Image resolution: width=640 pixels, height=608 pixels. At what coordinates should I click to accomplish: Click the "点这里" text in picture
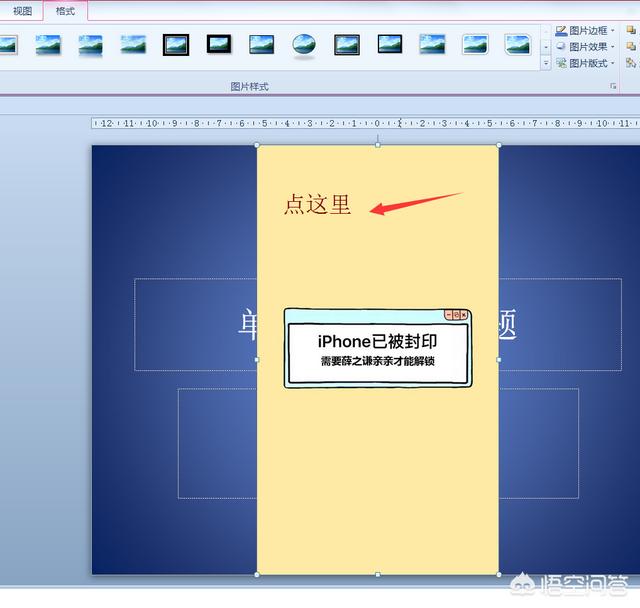(318, 204)
